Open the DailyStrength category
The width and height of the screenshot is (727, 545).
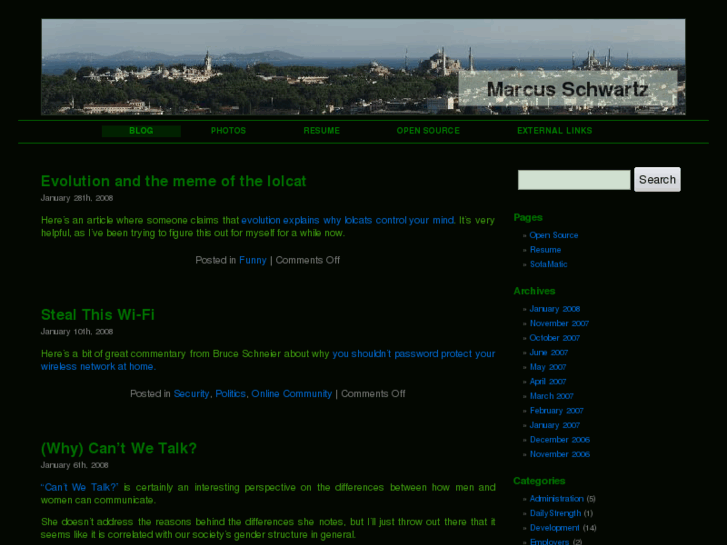coord(555,513)
